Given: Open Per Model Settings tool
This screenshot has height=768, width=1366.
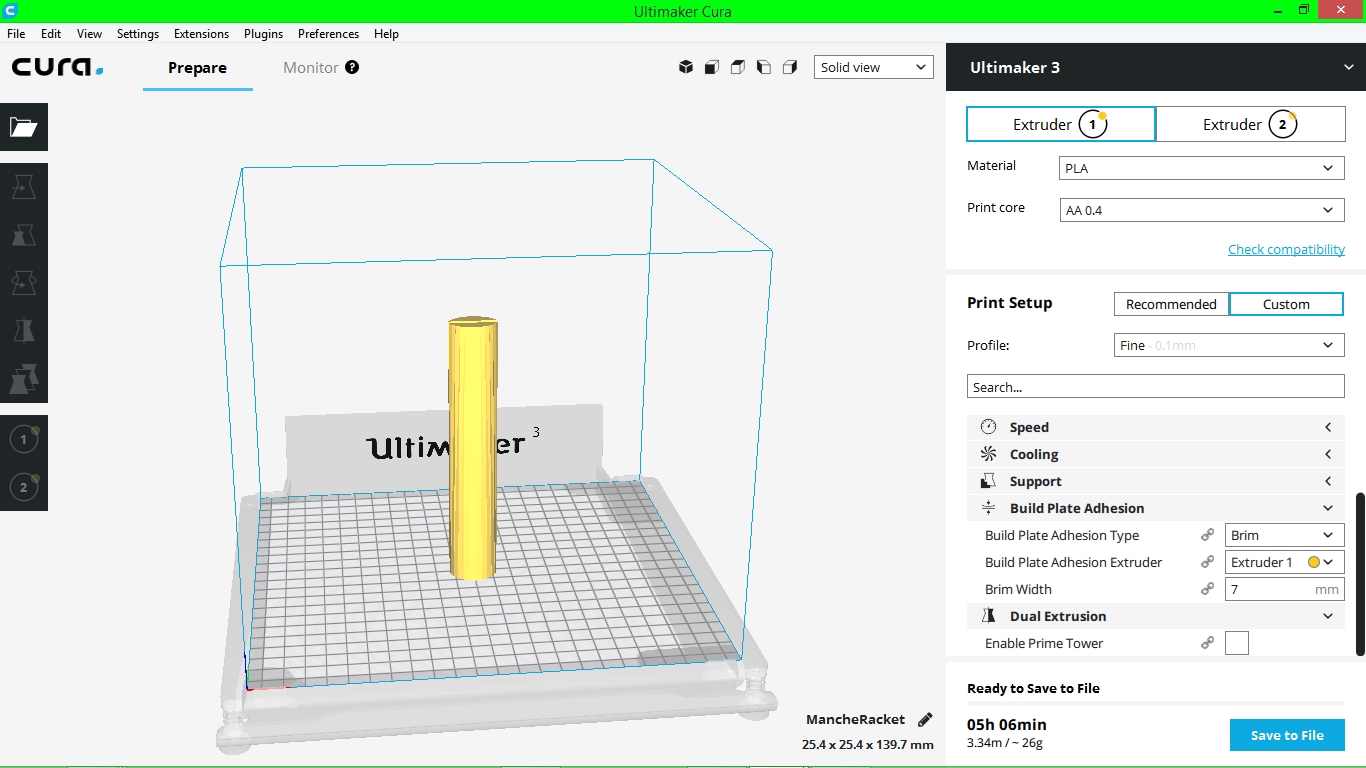Looking at the screenshot, I should click(x=24, y=379).
